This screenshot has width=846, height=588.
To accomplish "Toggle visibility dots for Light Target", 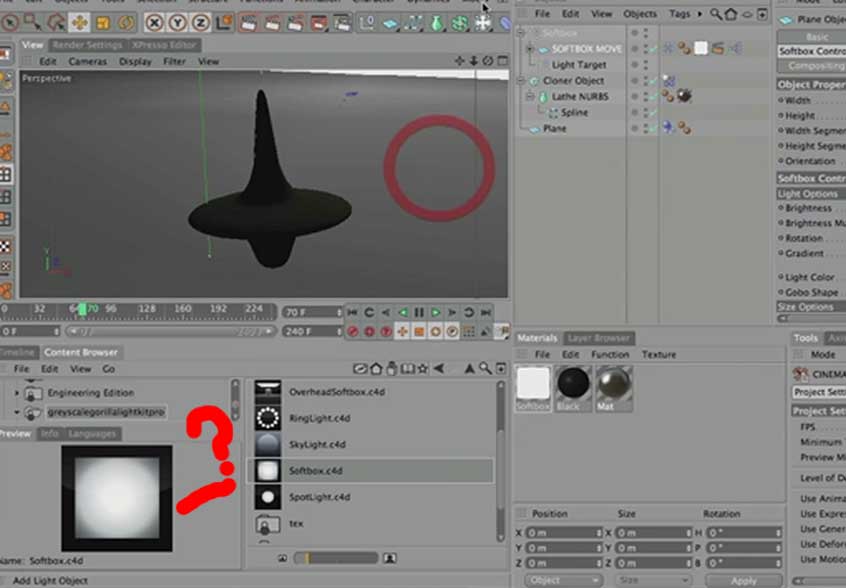I will click(x=646, y=65).
